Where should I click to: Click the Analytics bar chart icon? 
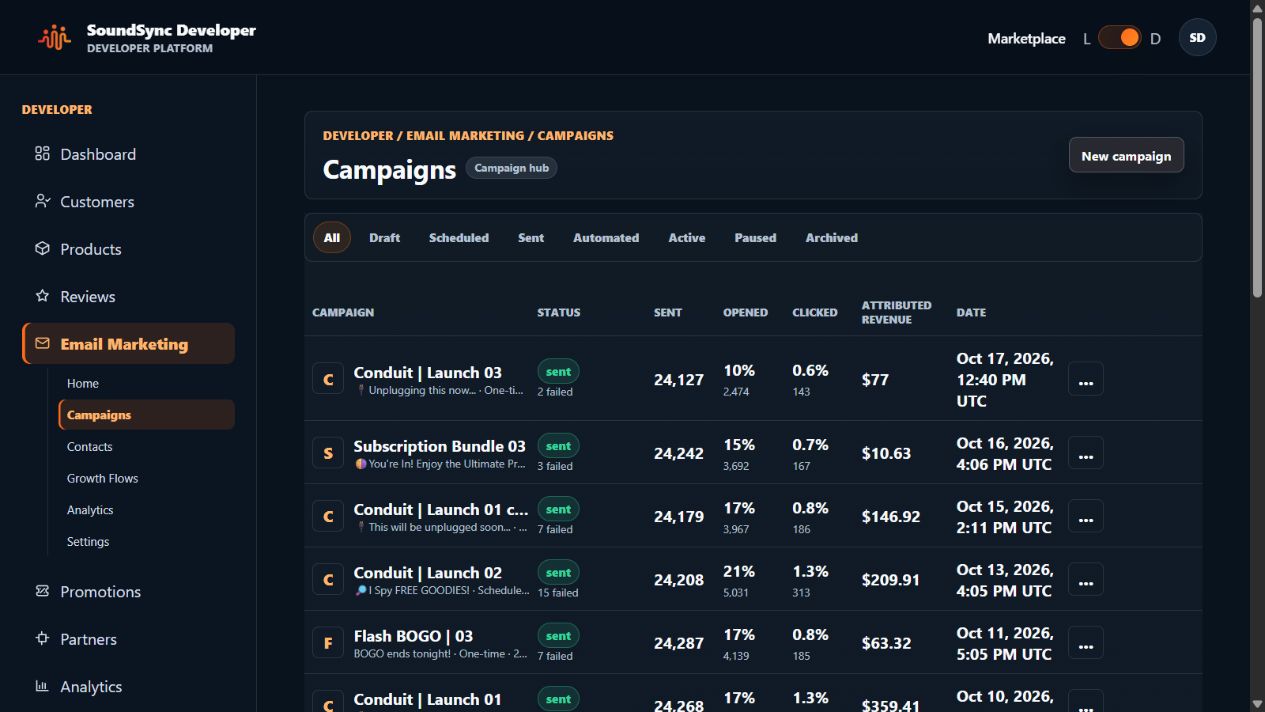coord(42,686)
